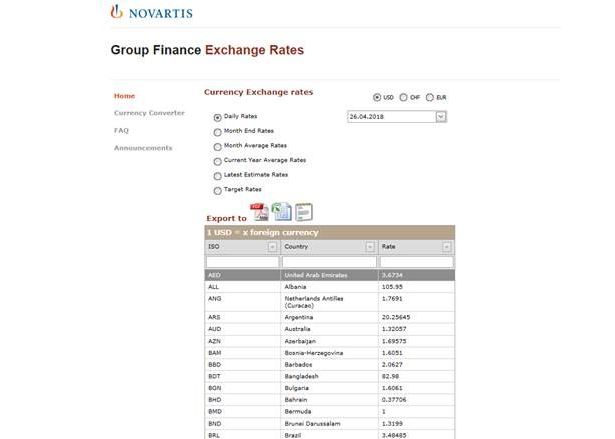Choose the Month Average Rates option

click(218, 147)
